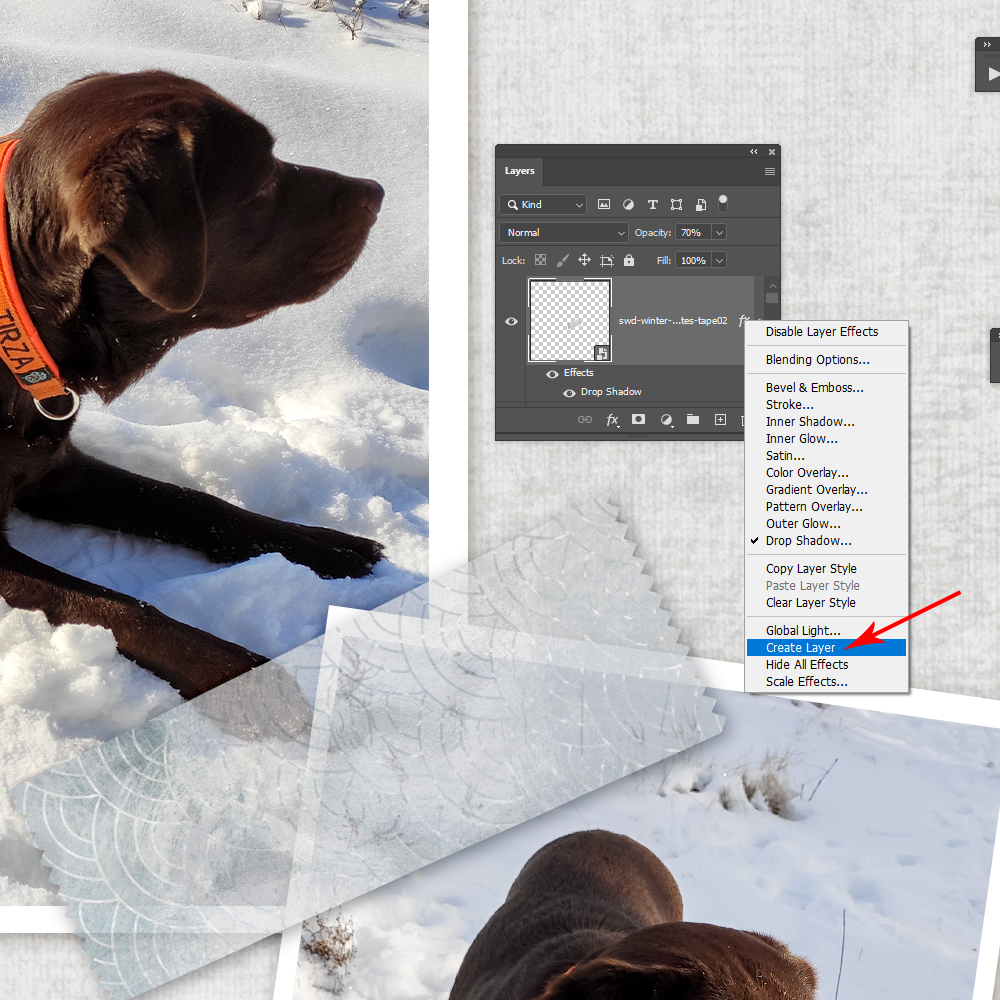Select the swd-winter tape02 layer thumbnail

570,320
